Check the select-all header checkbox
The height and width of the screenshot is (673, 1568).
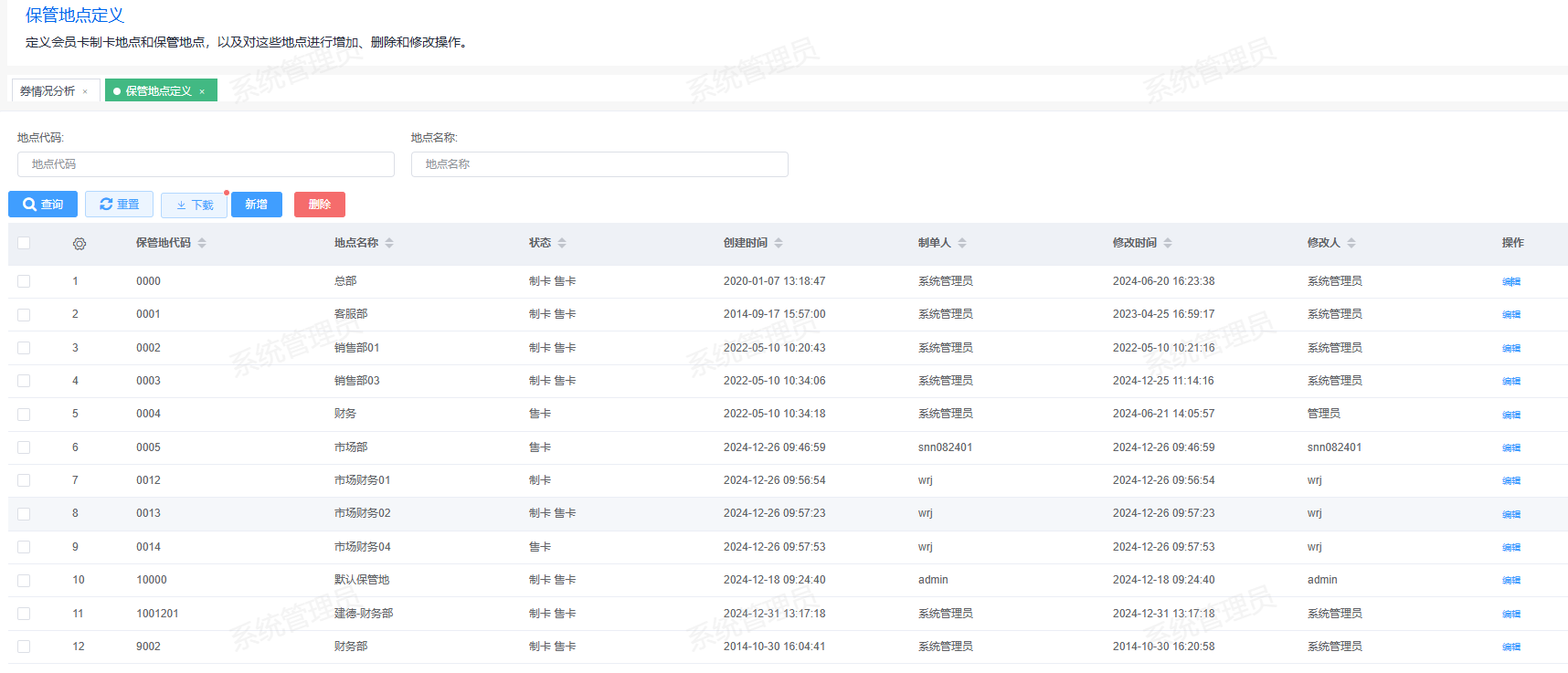click(x=24, y=243)
